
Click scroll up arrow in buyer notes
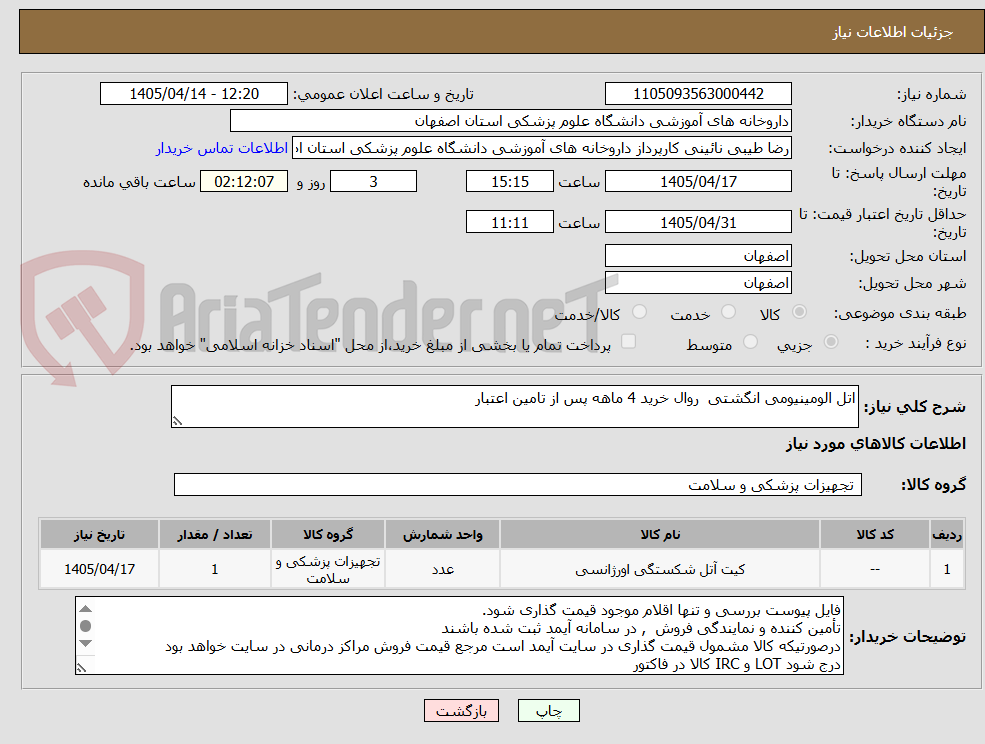[86, 608]
